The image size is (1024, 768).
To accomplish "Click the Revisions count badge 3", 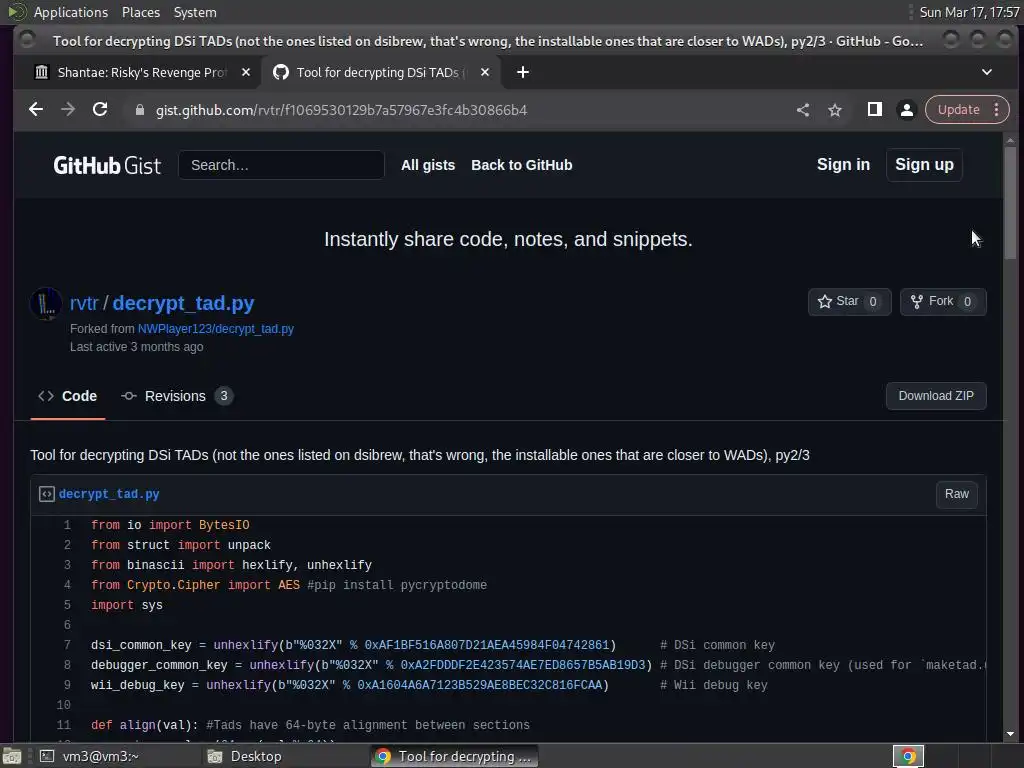I will pyautogui.click(x=223, y=396).
